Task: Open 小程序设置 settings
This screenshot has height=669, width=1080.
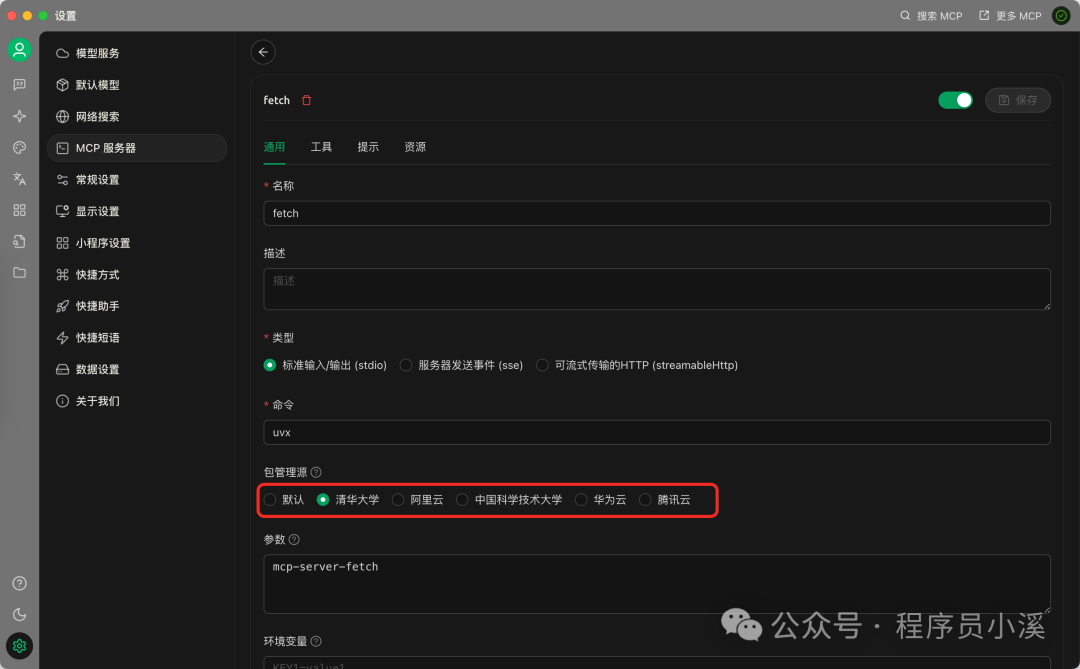Action: click(x=136, y=243)
